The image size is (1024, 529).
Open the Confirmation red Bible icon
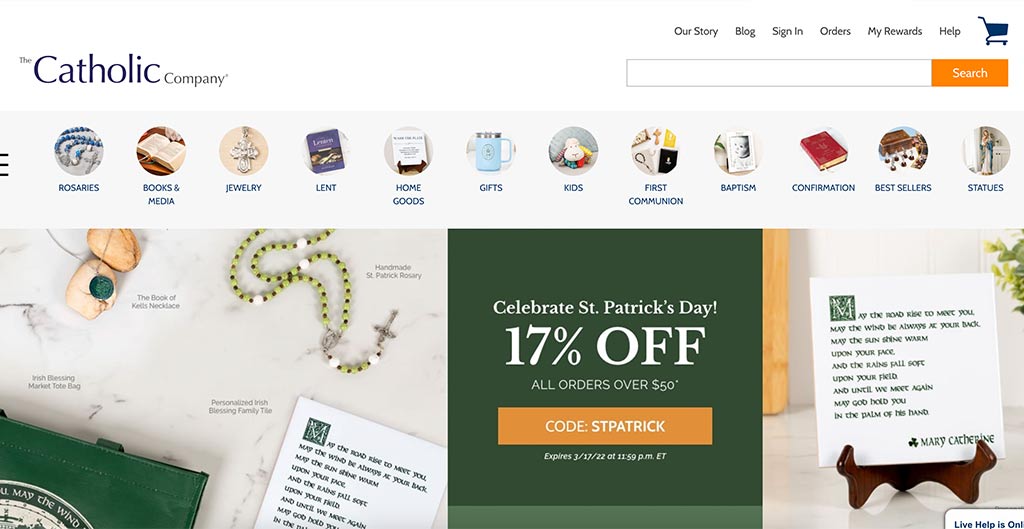pyautogui.click(x=824, y=151)
